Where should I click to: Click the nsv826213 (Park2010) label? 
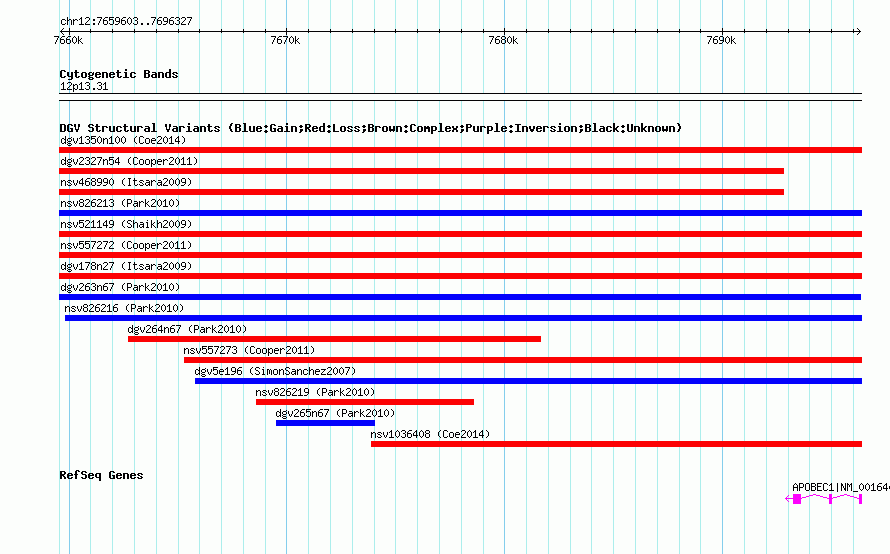point(120,203)
